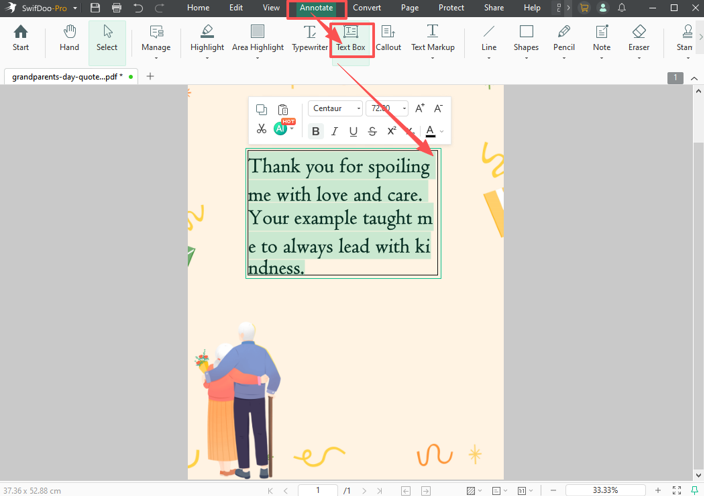Switch to the Protect tab

(451, 8)
